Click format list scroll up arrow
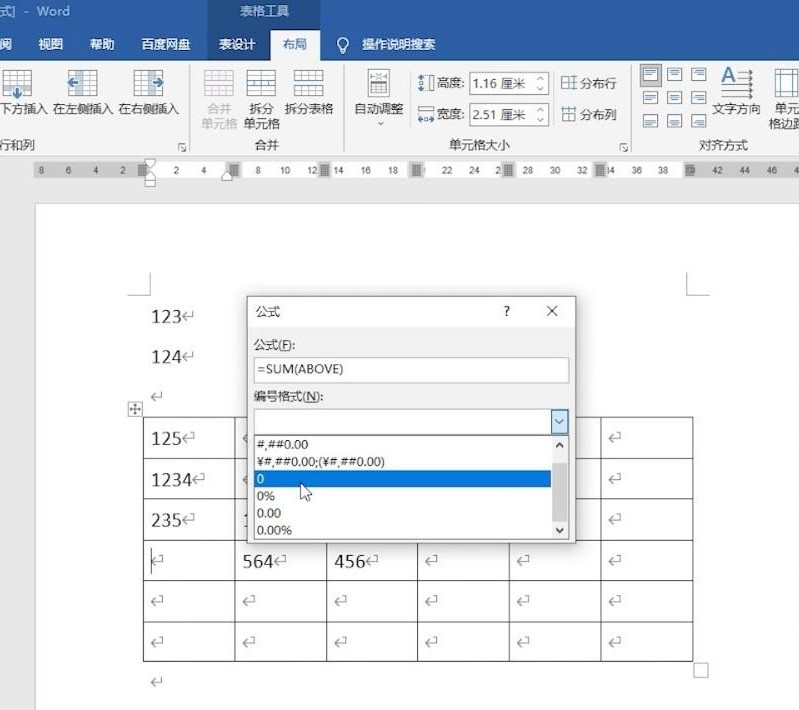This screenshot has height=710, width=799. tap(560, 445)
